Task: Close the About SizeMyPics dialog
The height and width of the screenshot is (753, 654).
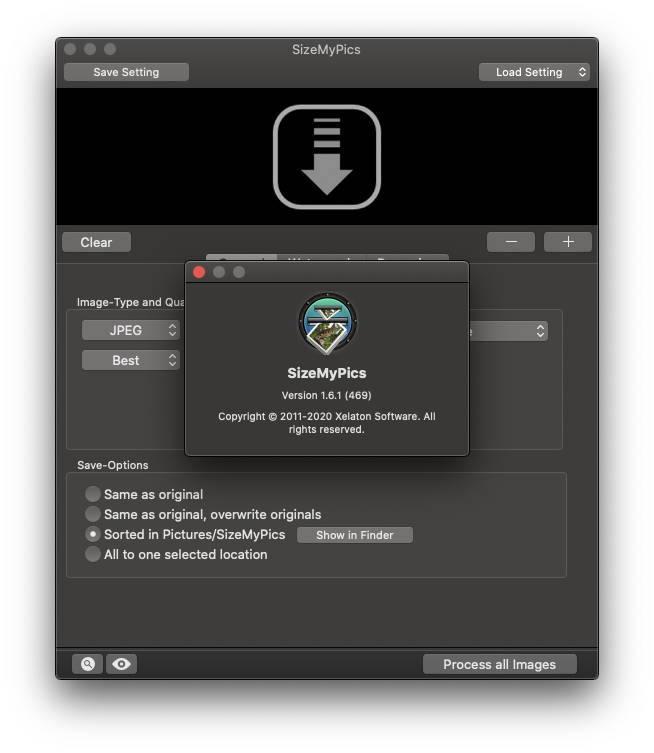Action: pos(199,272)
